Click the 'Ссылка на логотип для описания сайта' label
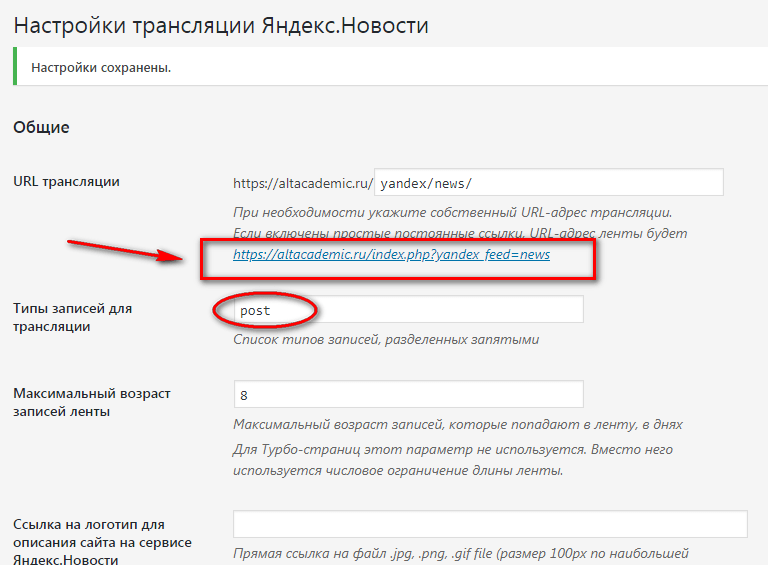The height and width of the screenshot is (565, 768). tap(102, 542)
